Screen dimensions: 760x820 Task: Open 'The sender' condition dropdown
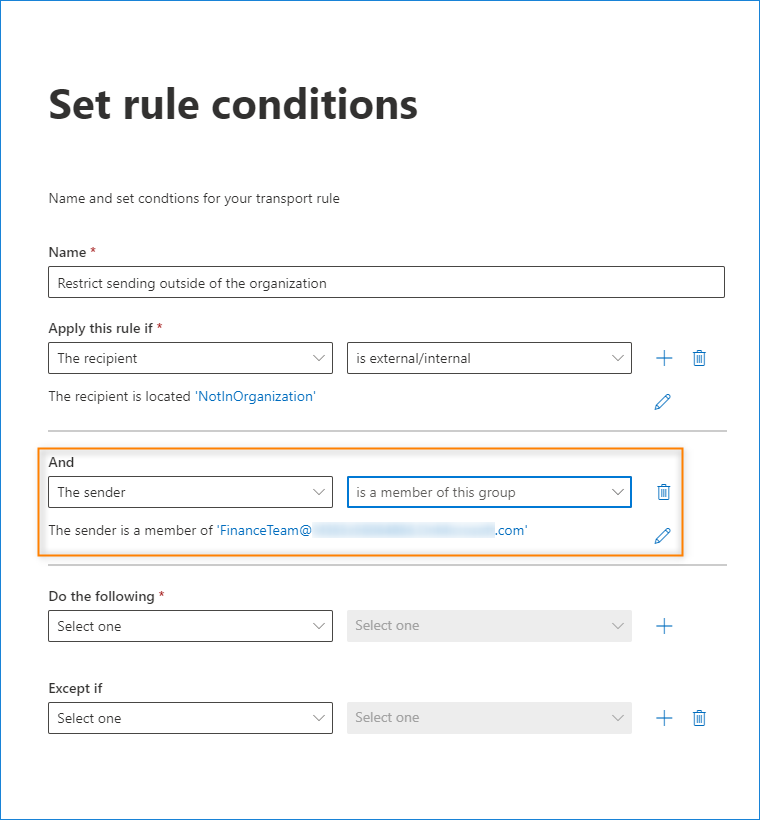[x=190, y=492]
